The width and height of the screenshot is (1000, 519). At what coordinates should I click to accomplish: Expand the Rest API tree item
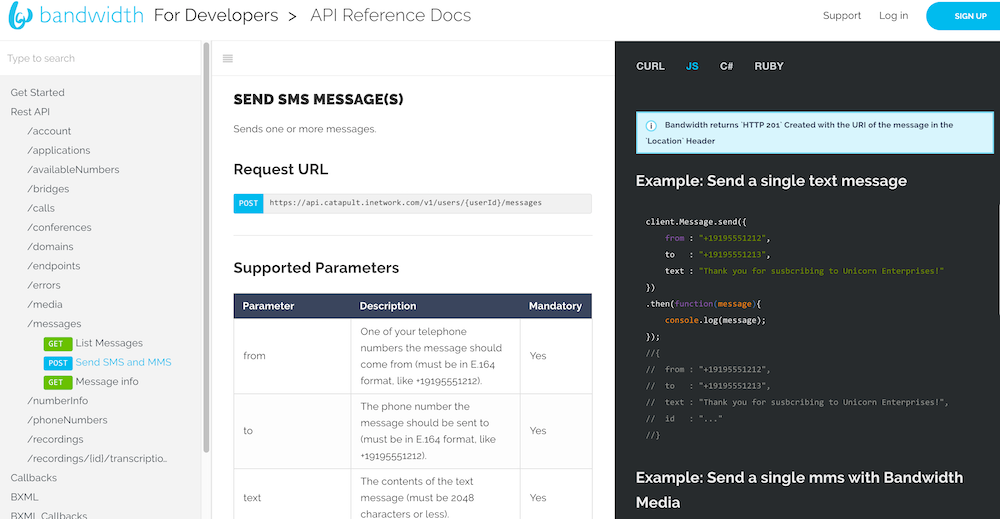coord(30,112)
